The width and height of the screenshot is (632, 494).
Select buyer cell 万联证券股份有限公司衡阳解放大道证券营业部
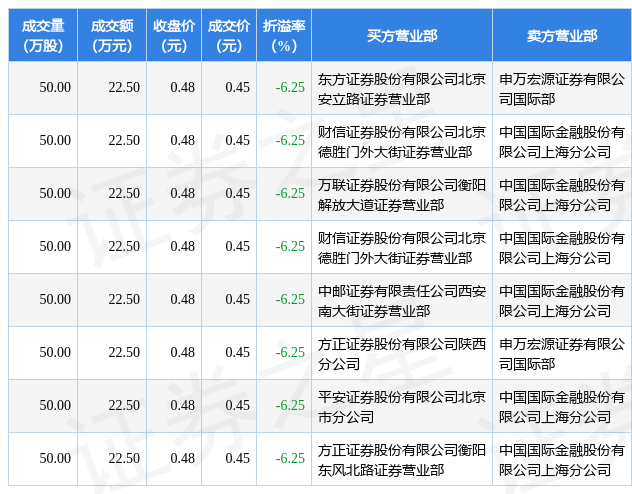[x=402, y=195]
